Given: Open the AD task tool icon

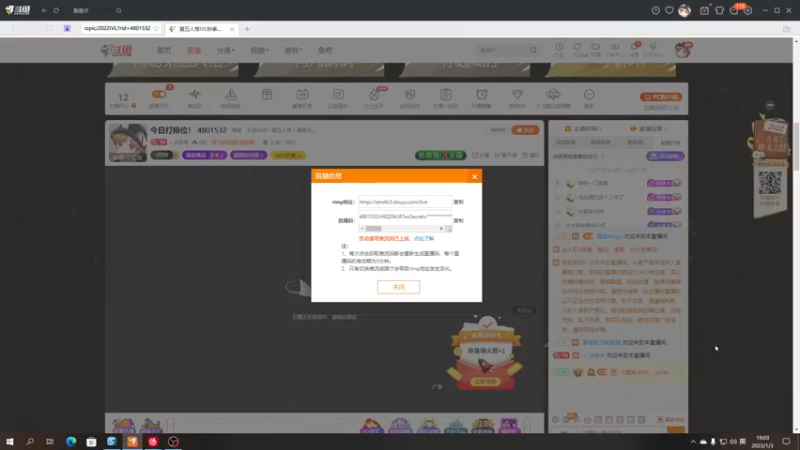Looking at the screenshot, I should 302,94.
